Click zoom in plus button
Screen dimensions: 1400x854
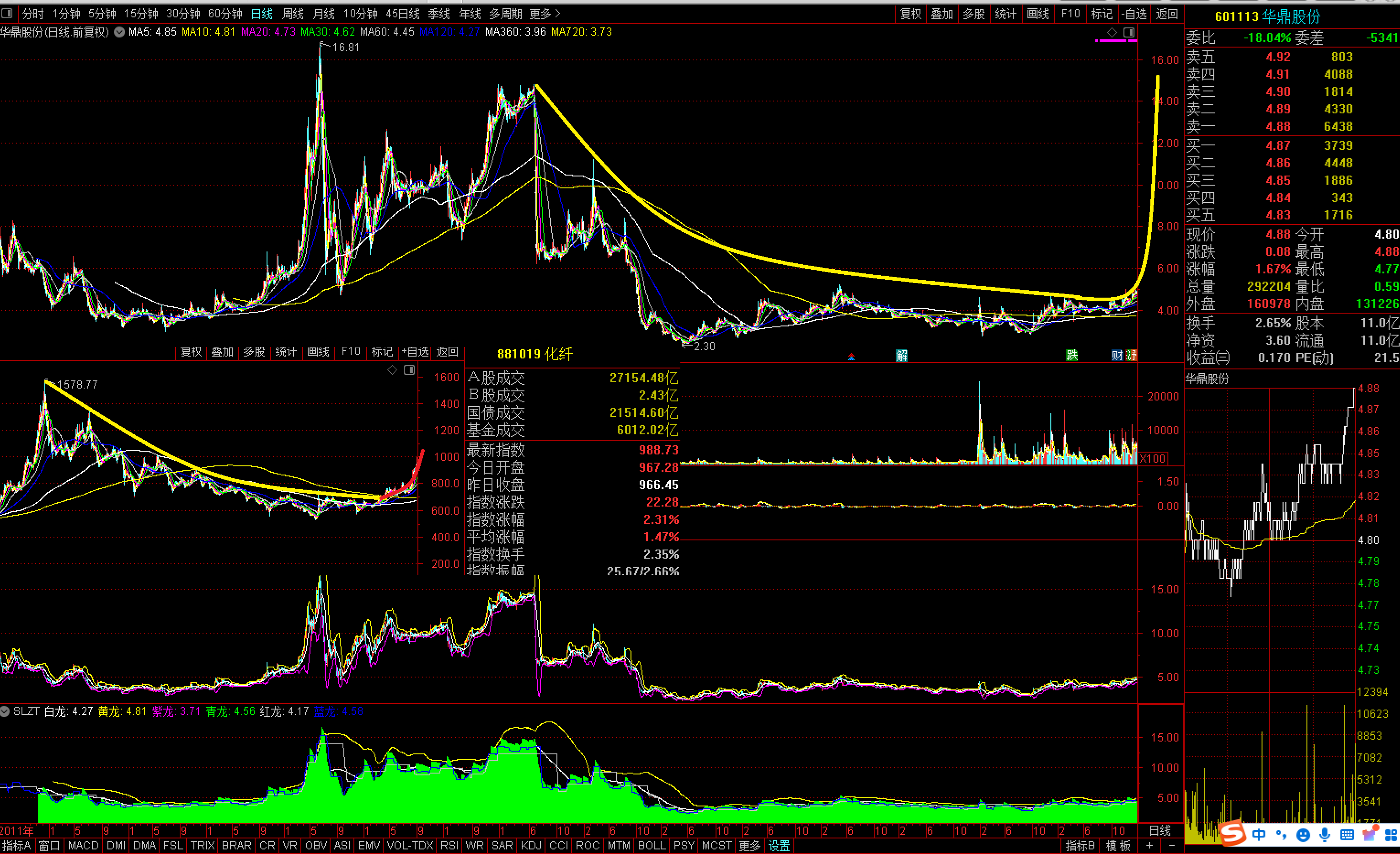1149,845
